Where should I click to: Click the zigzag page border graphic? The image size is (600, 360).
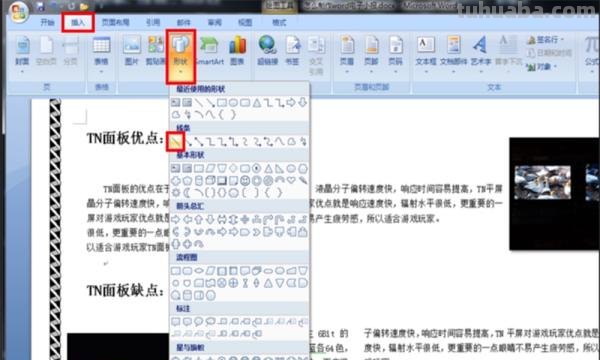click(x=55, y=229)
